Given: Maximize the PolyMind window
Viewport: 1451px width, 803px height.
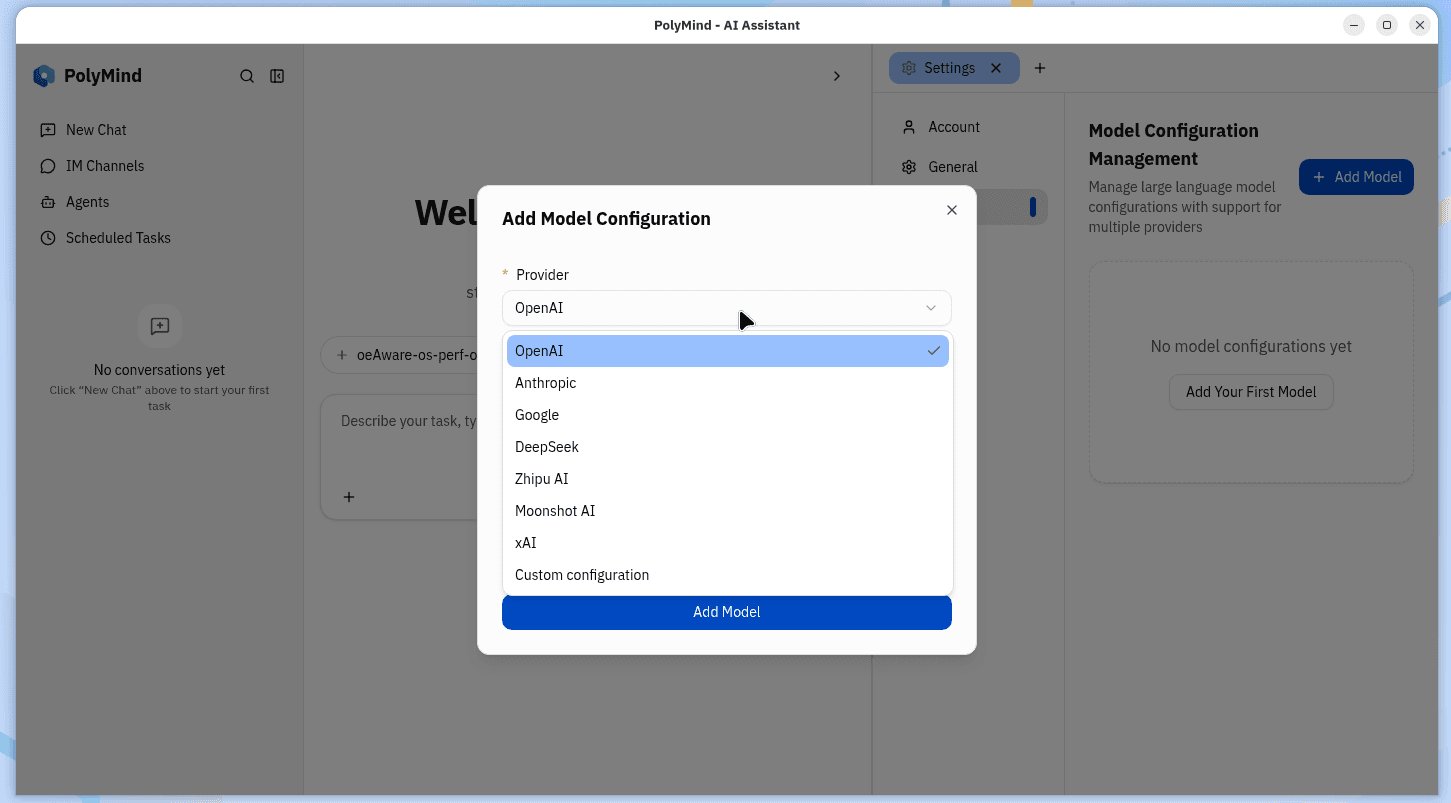Looking at the screenshot, I should [1386, 25].
